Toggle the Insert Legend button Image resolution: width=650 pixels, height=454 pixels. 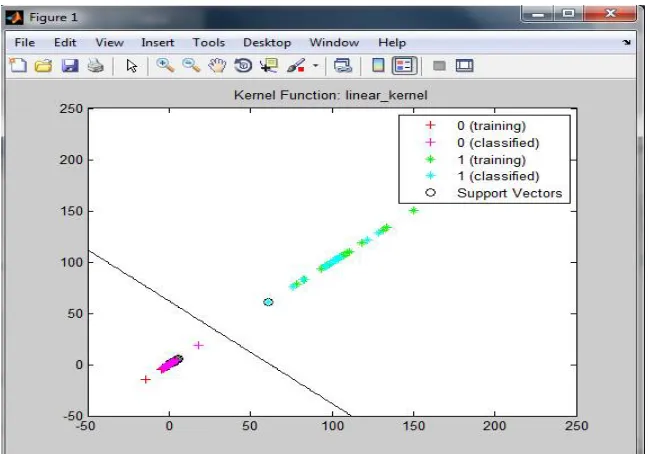click(404, 66)
